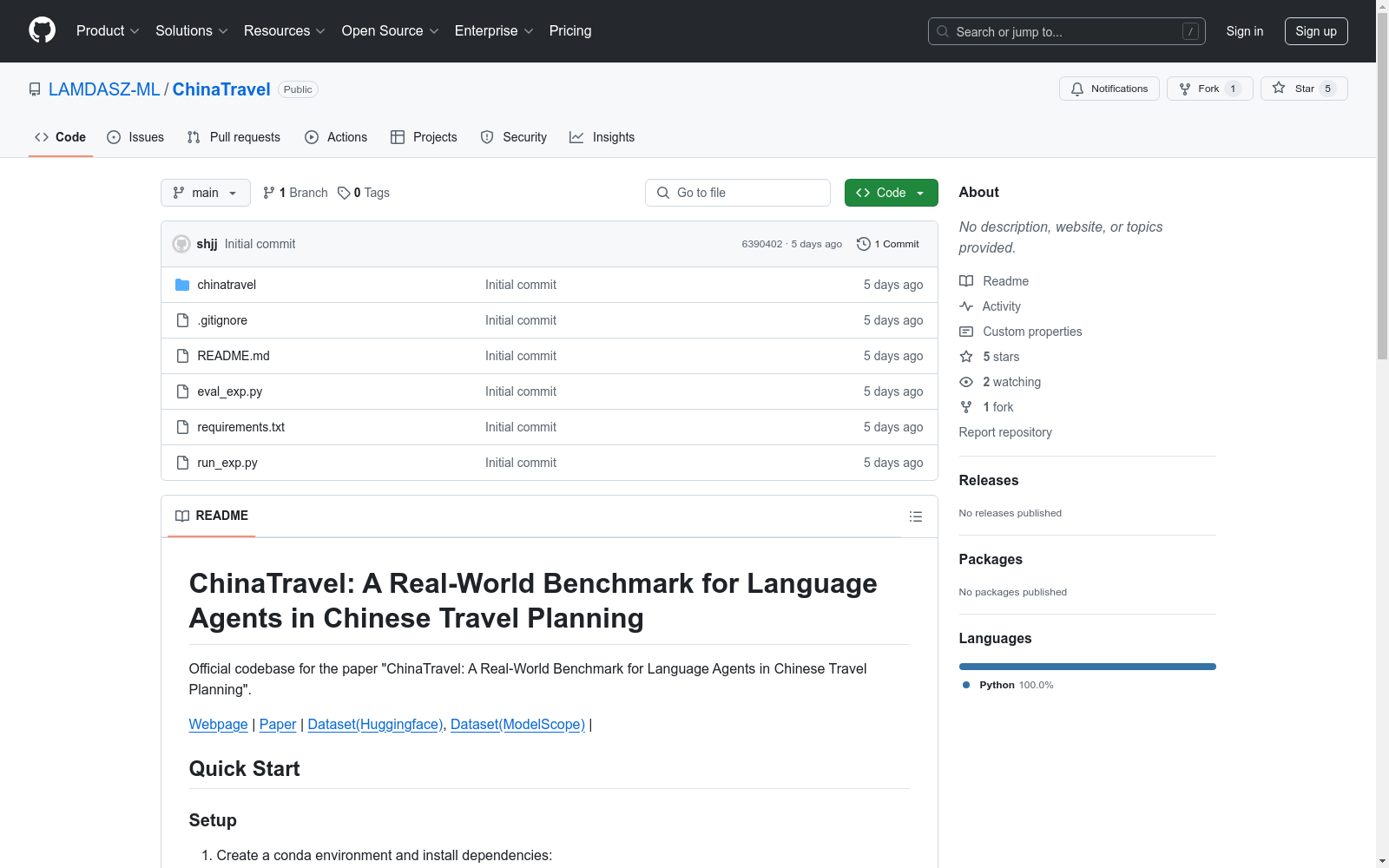Click the star icon beside 5 stars
Screen dimensions: 1389x868
coord(966,357)
